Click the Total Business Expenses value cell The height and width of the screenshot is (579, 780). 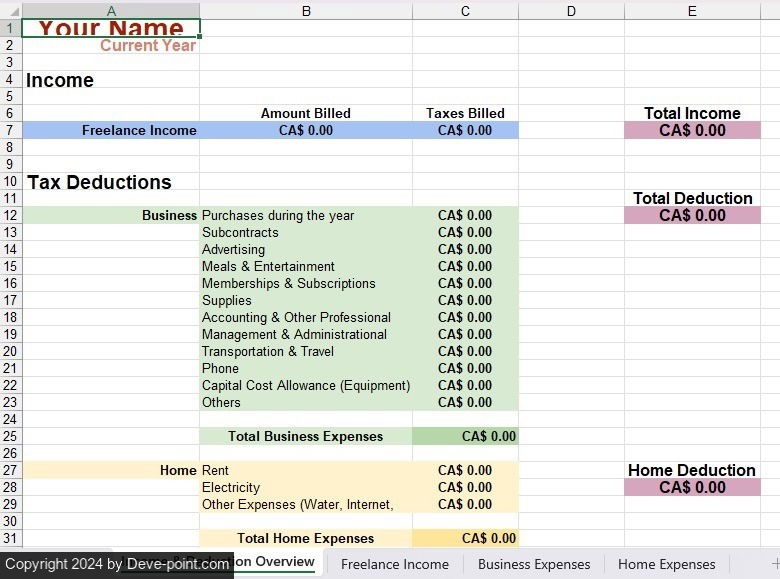[x=465, y=437]
